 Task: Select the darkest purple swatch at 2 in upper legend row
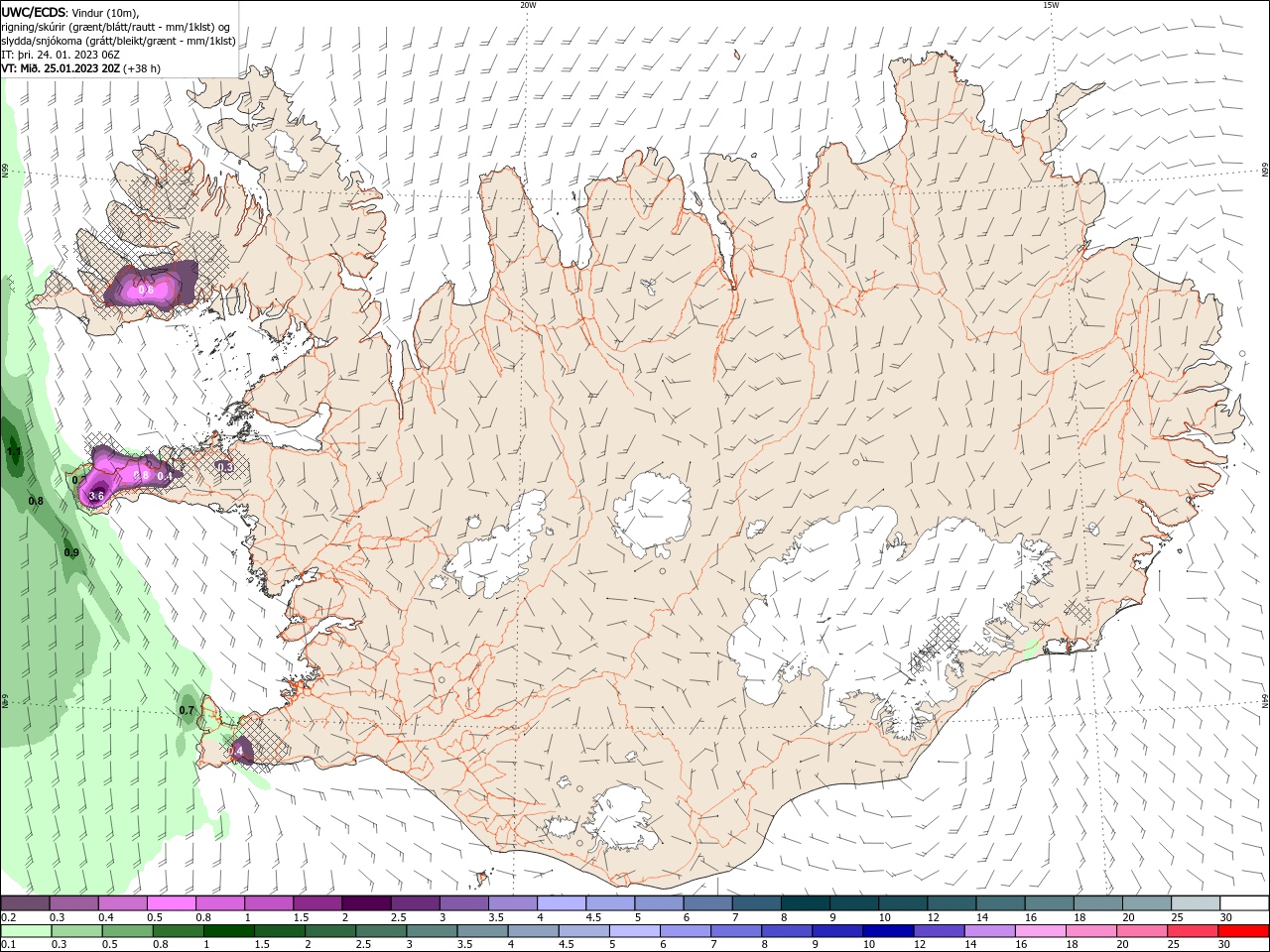click(x=366, y=903)
